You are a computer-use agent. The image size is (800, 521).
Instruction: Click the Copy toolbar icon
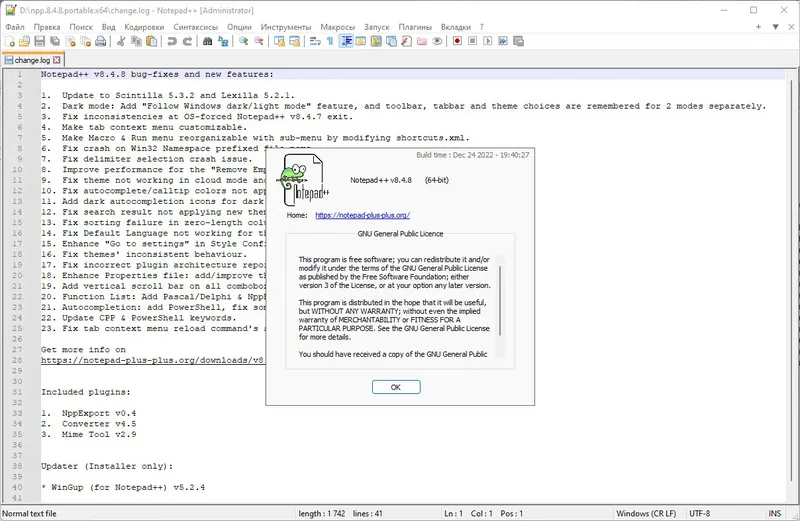point(136,41)
